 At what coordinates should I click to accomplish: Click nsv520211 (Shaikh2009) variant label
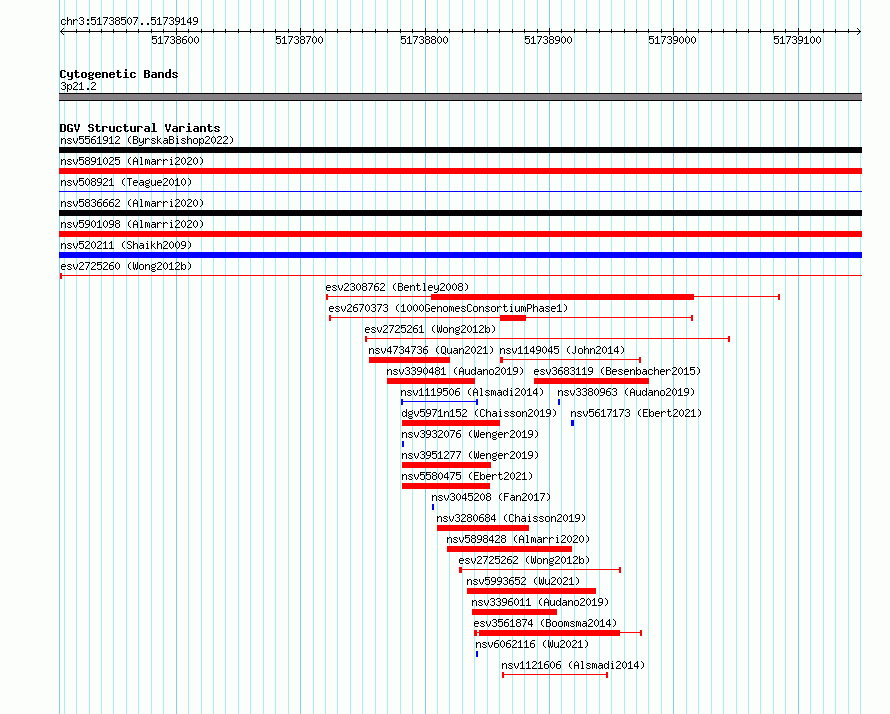tap(126, 245)
